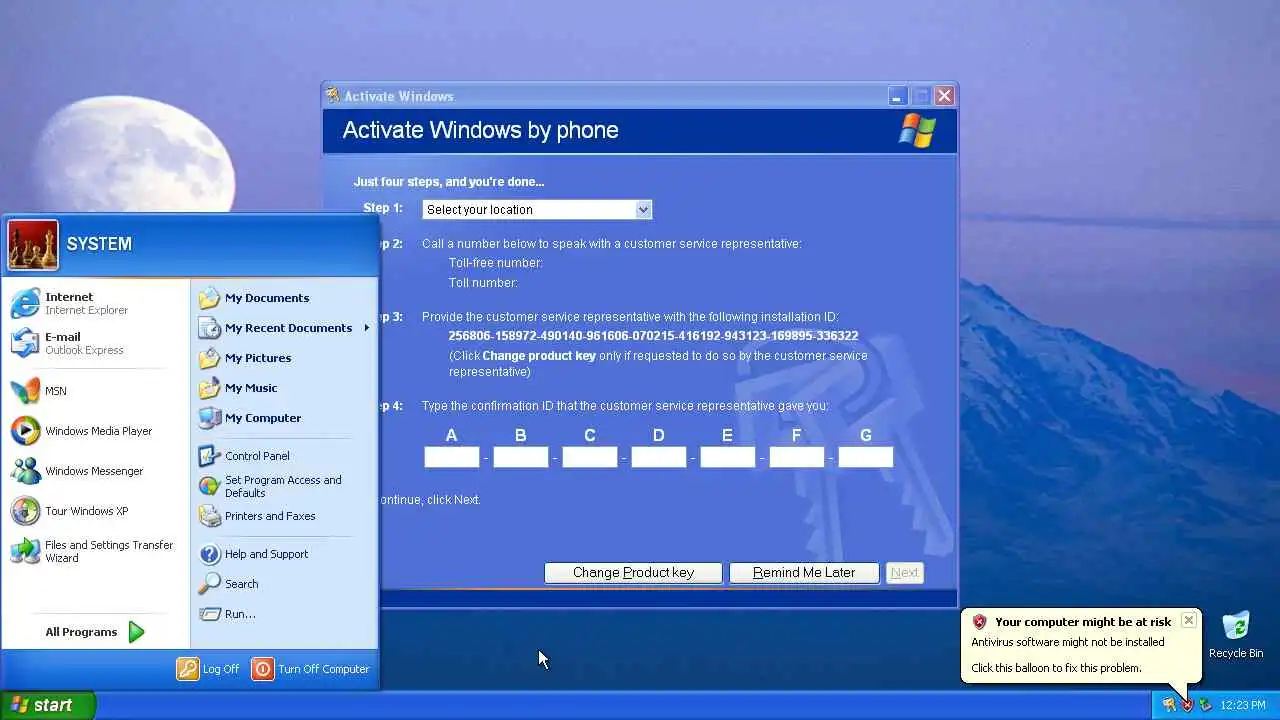Open the My Computer icon
Viewport: 1280px width, 720px height.
coord(209,418)
